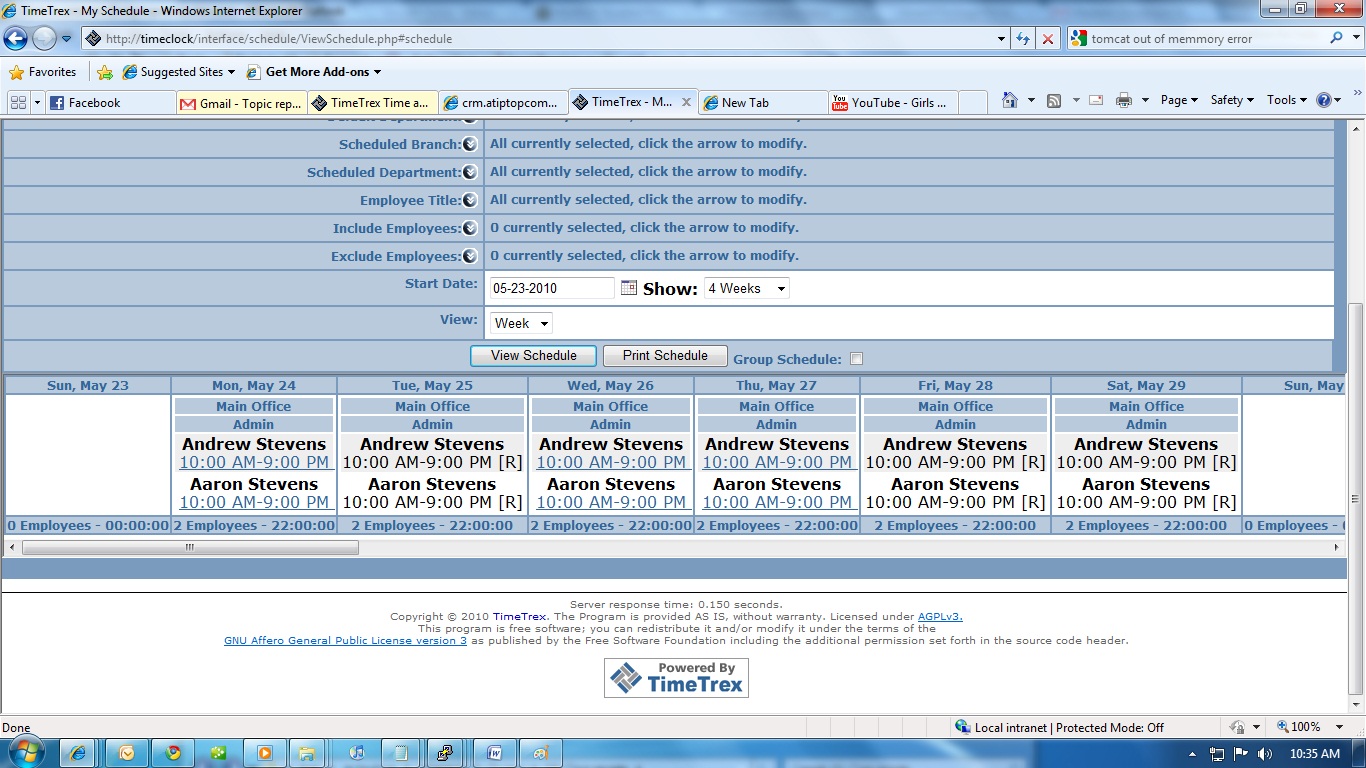Open Andrew Stevens' Monday shift link
The height and width of the screenshot is (768, 1366).
point(254,462)
